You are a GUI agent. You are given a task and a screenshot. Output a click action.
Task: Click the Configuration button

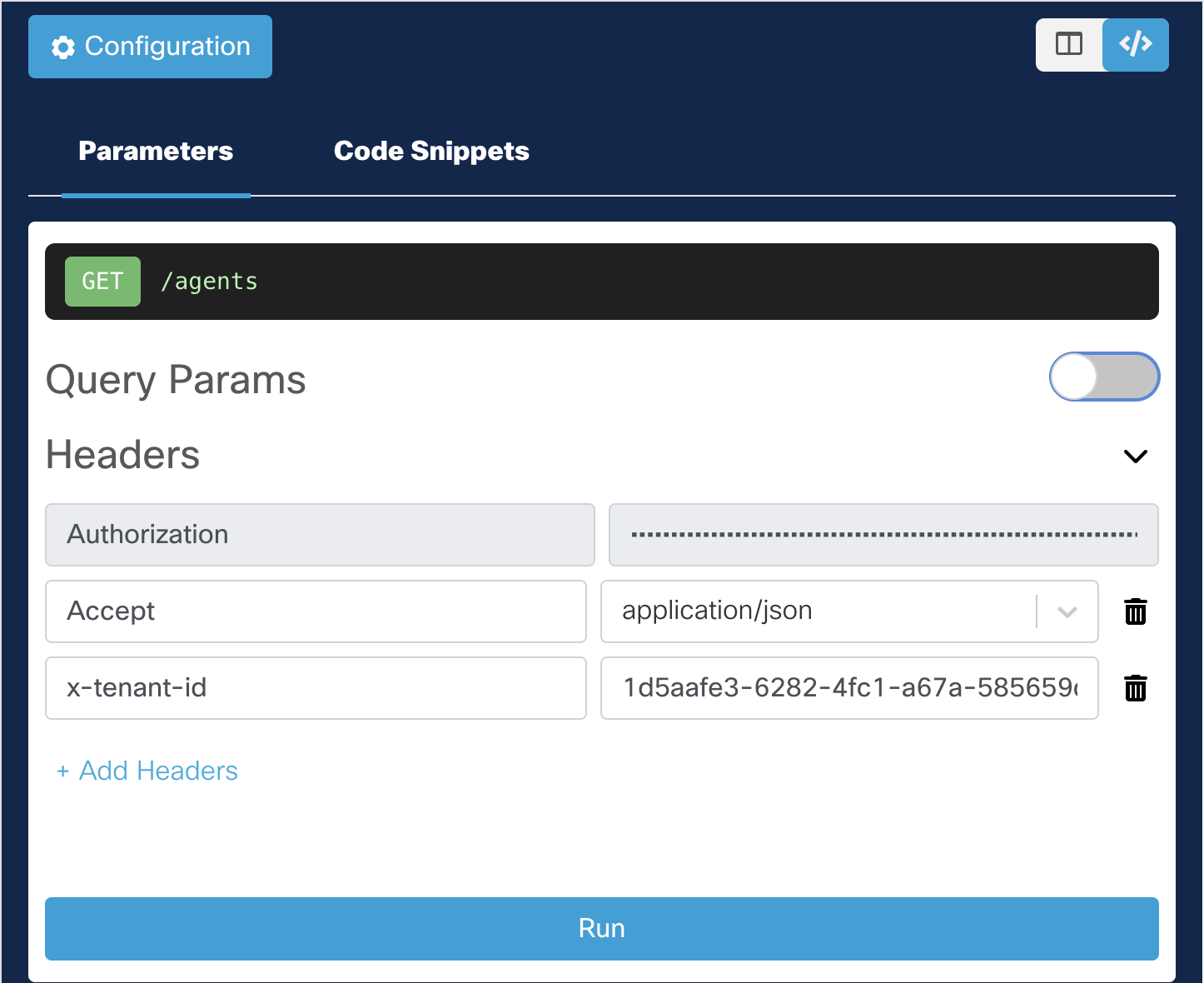150,47
